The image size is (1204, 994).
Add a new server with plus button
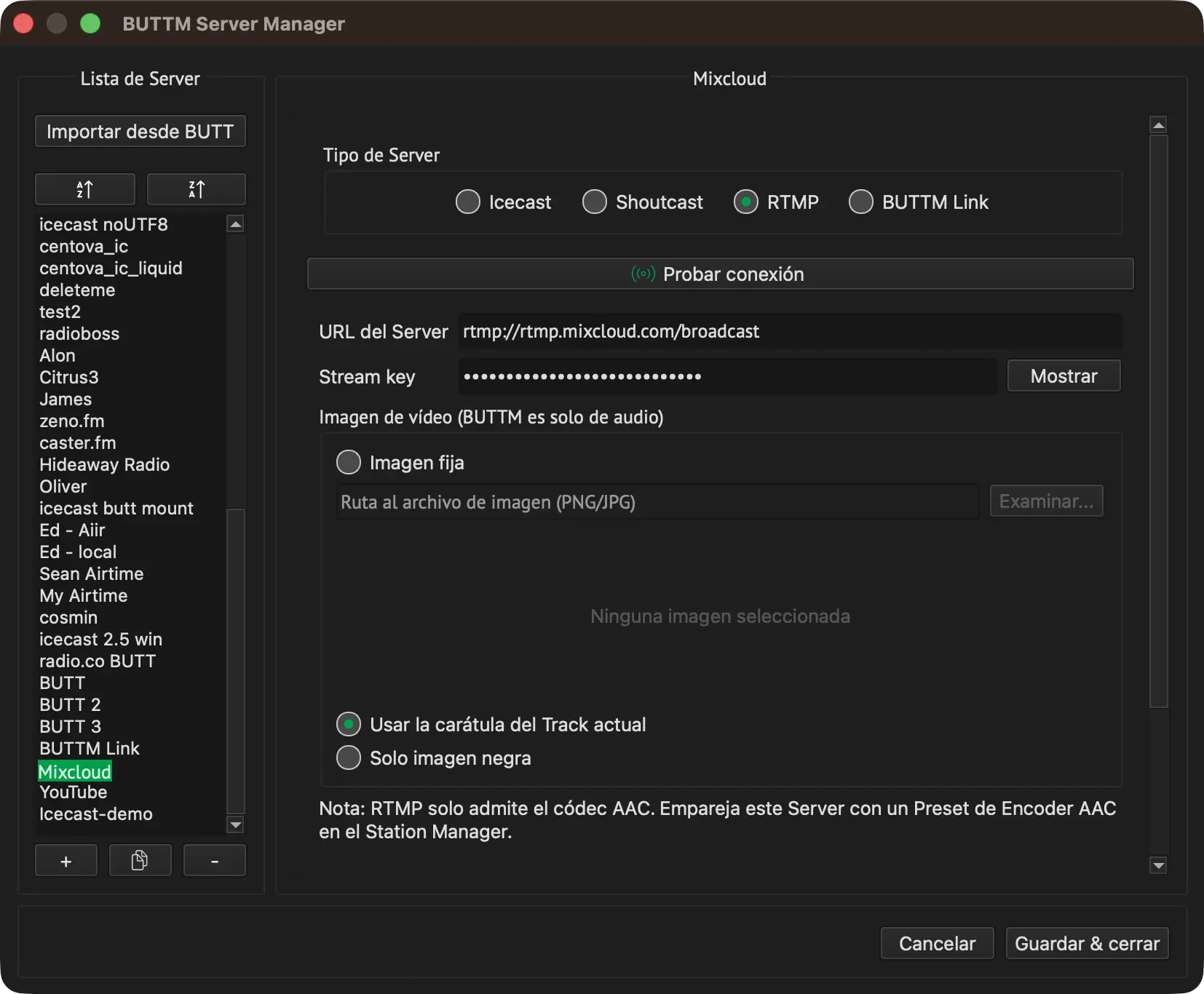66,861
